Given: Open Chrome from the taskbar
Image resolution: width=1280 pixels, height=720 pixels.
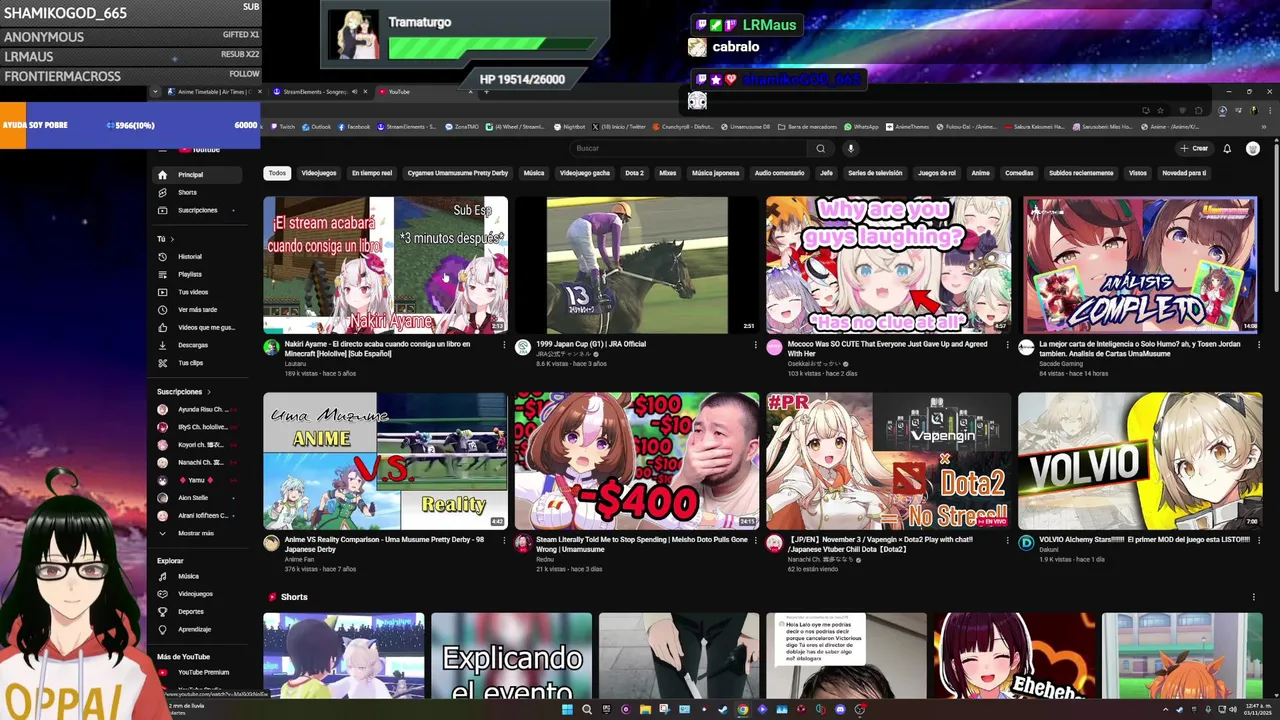Looking at the screenshot, I should point(743,710).
